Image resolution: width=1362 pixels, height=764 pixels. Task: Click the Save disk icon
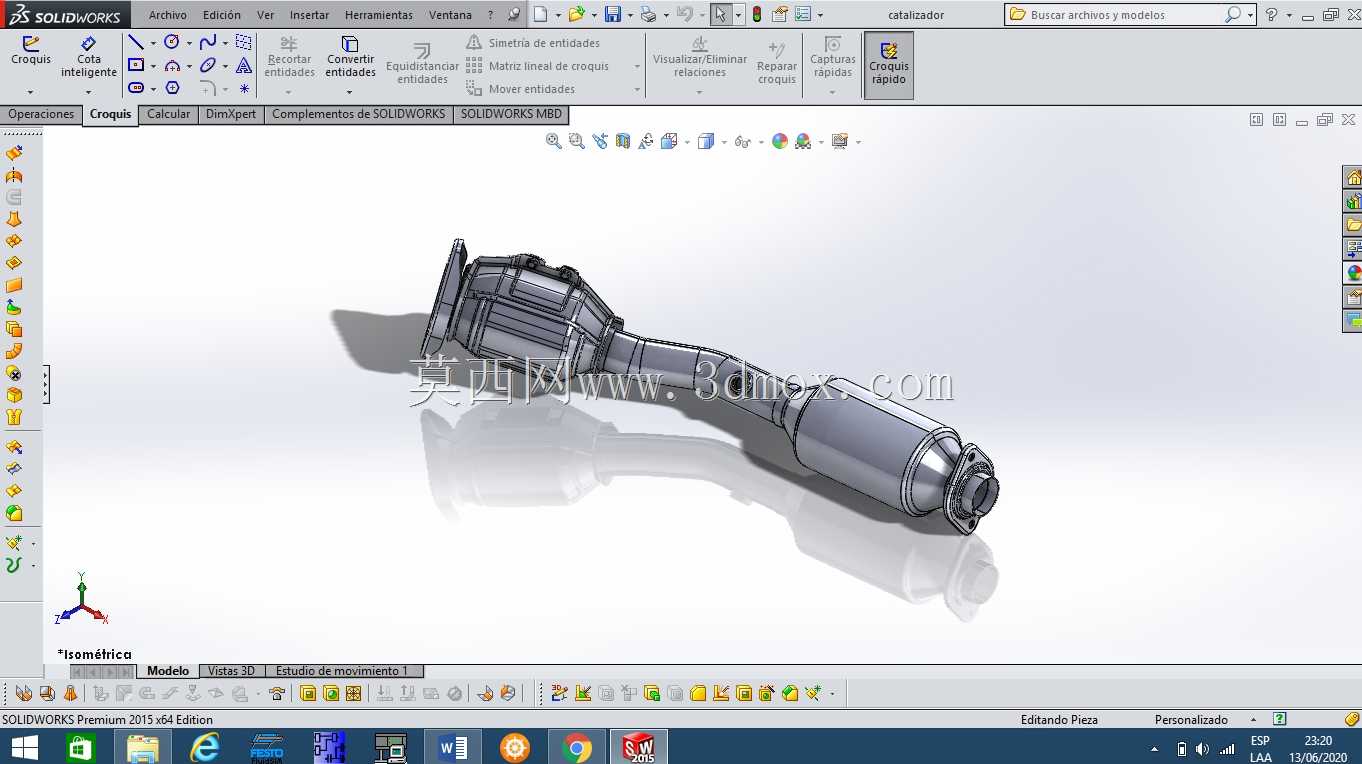coord(612,14)
